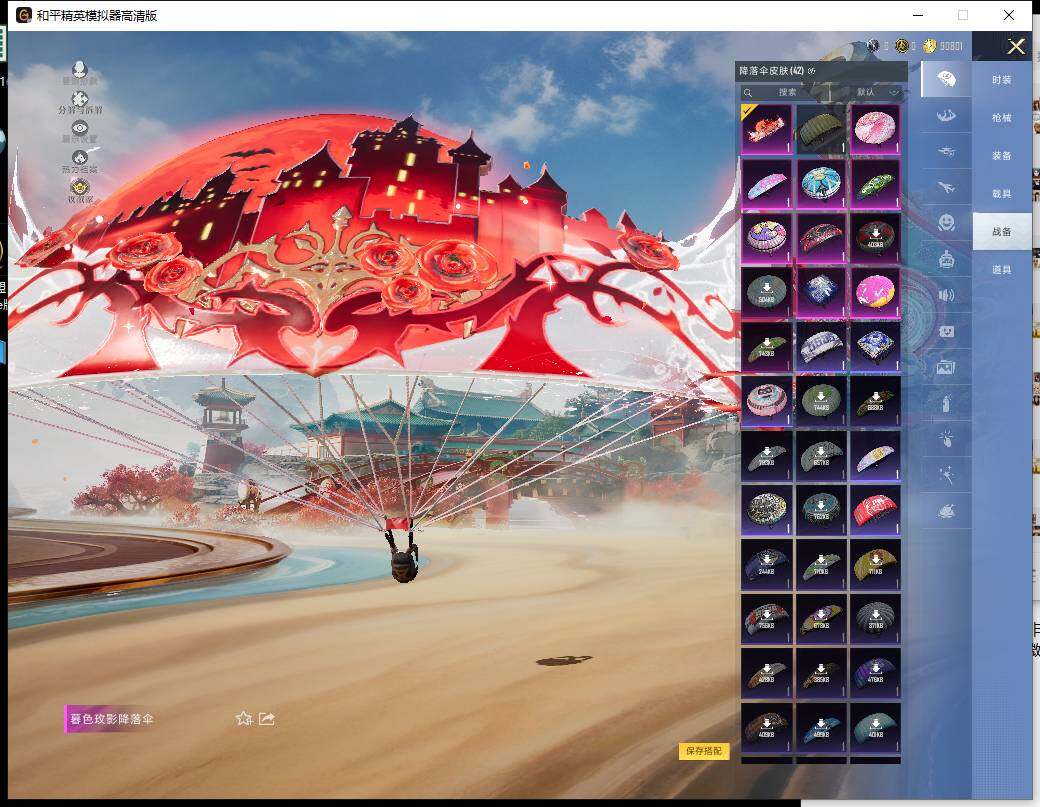Toggle the eye icon display settings
The width and height of the screenshot is (1040, 807).
coord(80,130)
